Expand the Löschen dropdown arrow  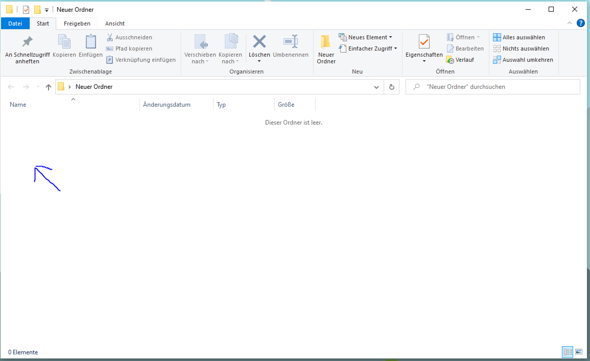[259, 61]
